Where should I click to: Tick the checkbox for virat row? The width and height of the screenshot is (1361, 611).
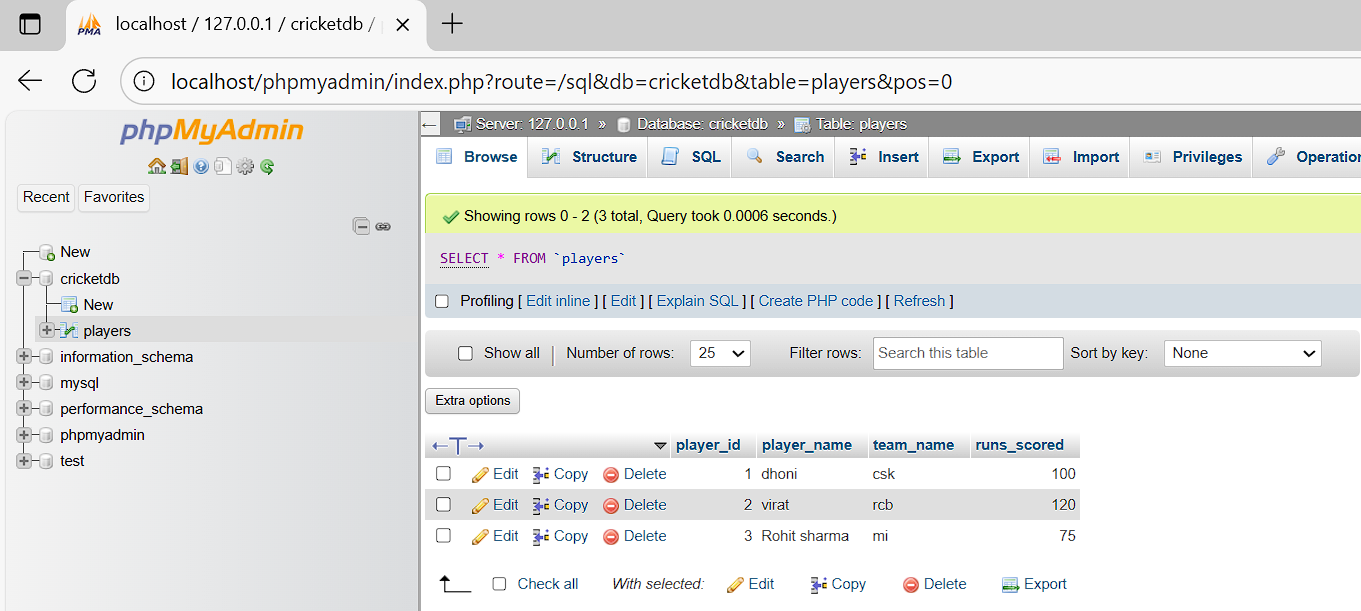[444, 505]
